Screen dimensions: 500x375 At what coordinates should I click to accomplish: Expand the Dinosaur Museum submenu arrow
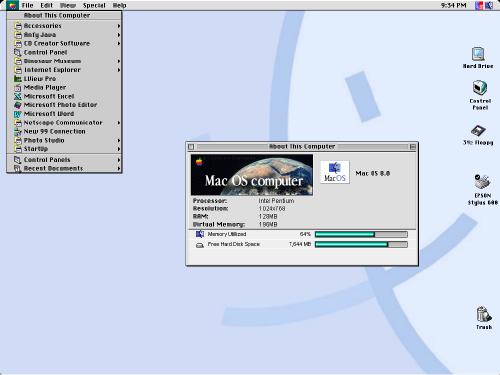[119, 61]
